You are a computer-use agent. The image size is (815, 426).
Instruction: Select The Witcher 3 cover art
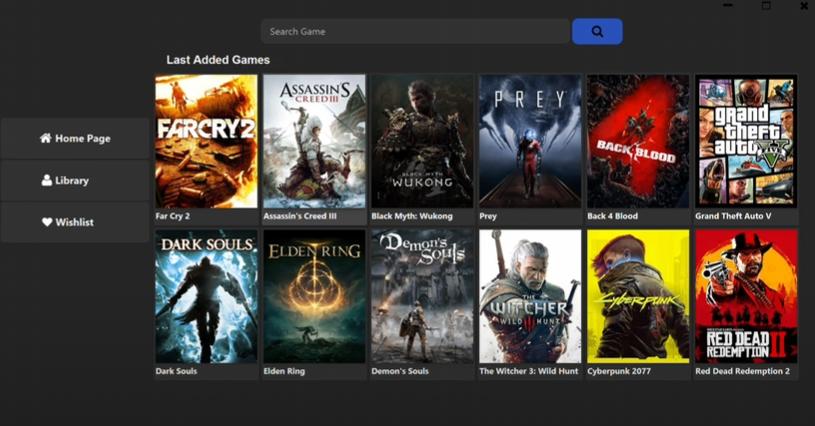530,296
